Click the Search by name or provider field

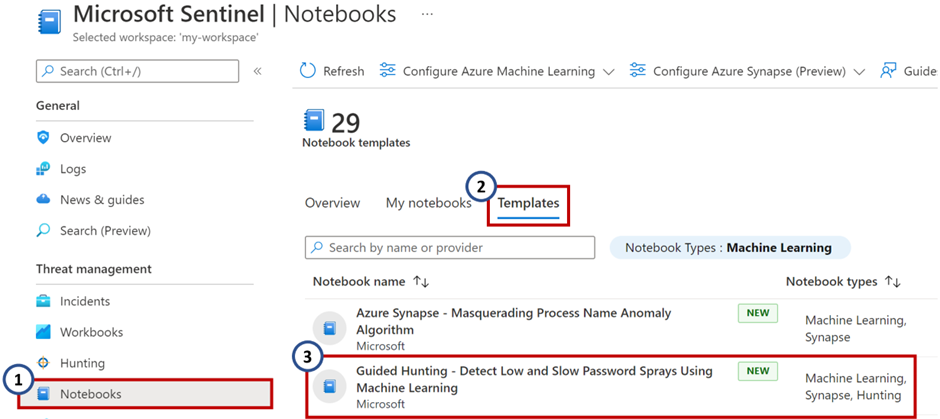pyautogui.click(x=450, y=248)
